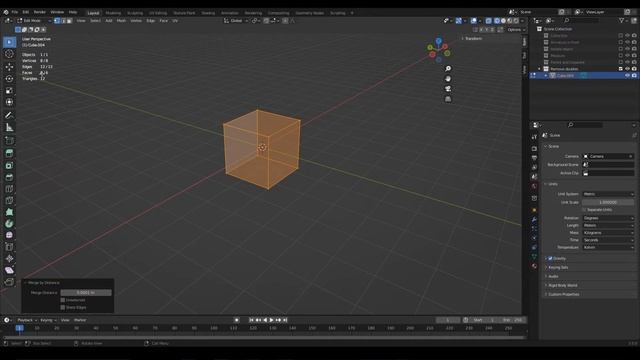640x360 pixels.
Task: Select the Add Cube tool
Action: (9, 141)
